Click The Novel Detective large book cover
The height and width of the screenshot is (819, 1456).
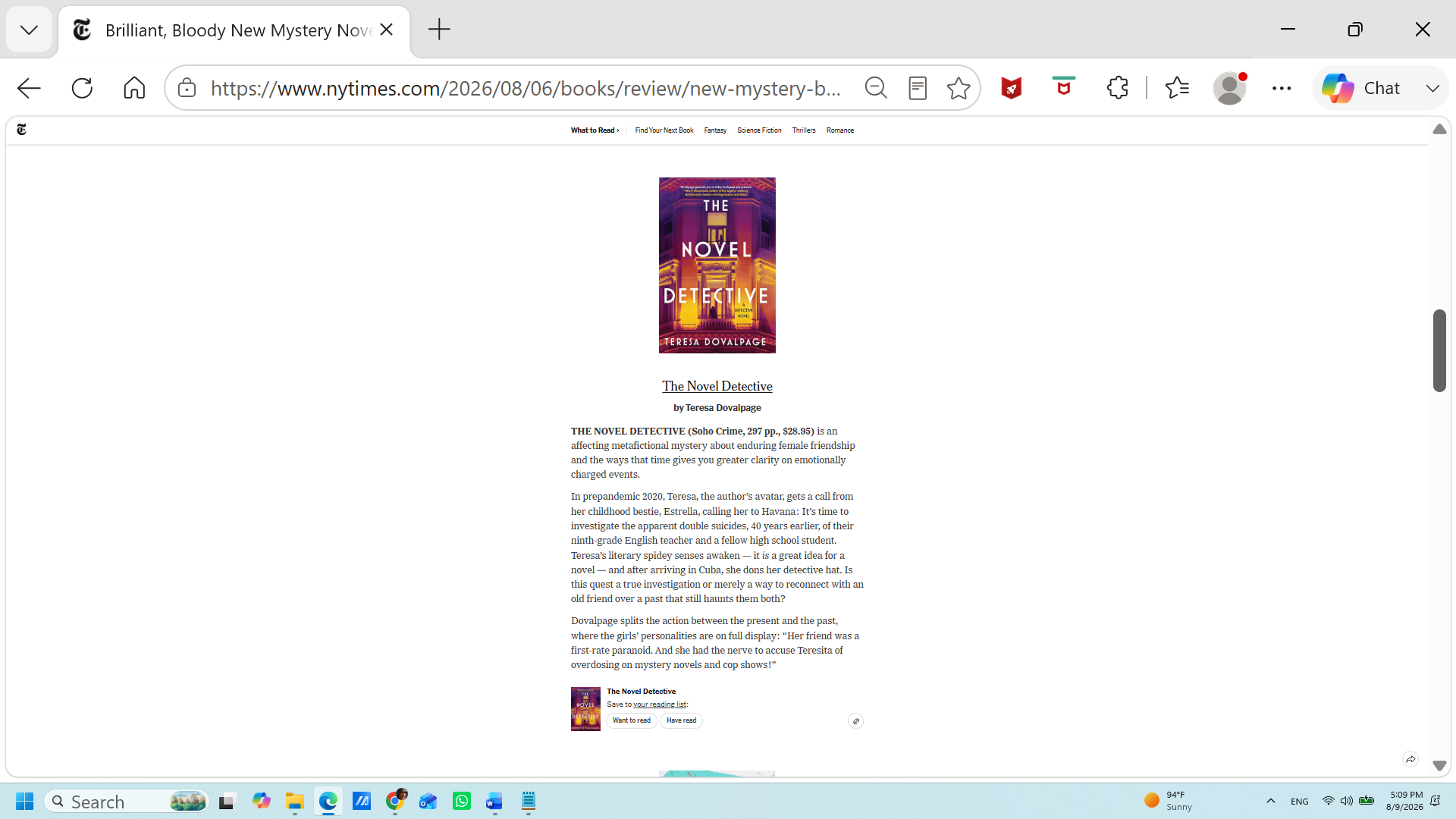pos(717,265)
